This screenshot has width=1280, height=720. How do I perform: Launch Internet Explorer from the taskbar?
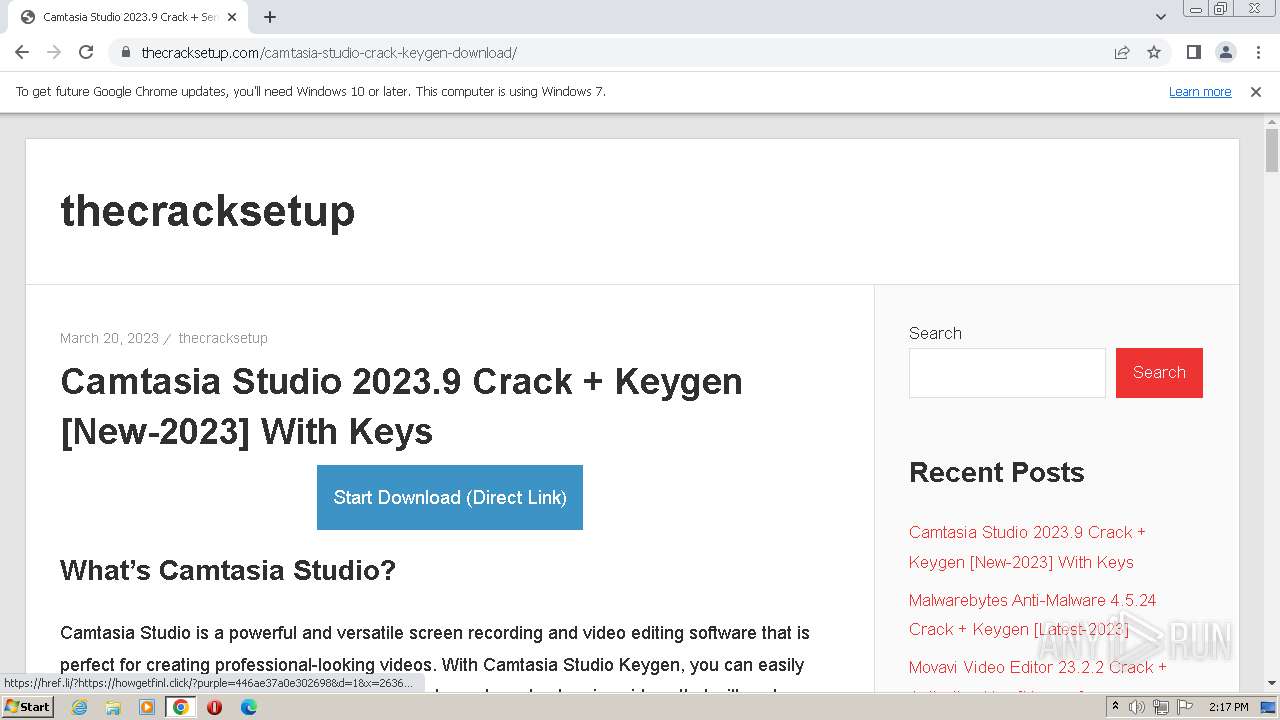pos(79,707)
